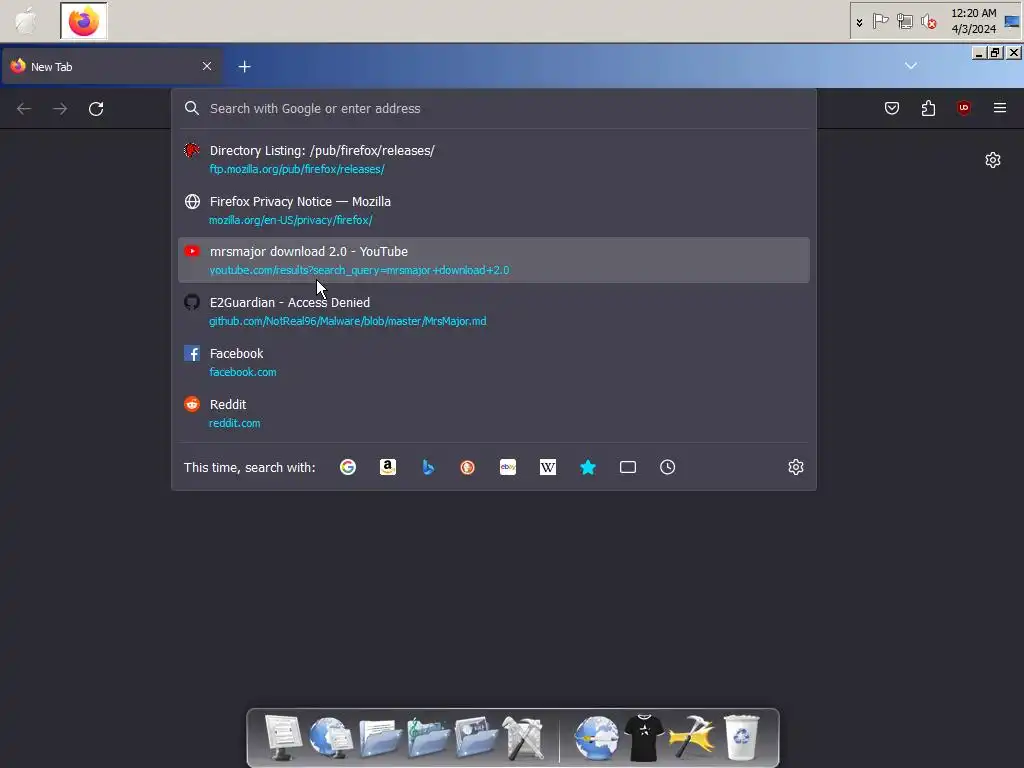This screenshot has height=768, width=1024.
Task: Open the Facebook suggestion
Action: point(494,362)
